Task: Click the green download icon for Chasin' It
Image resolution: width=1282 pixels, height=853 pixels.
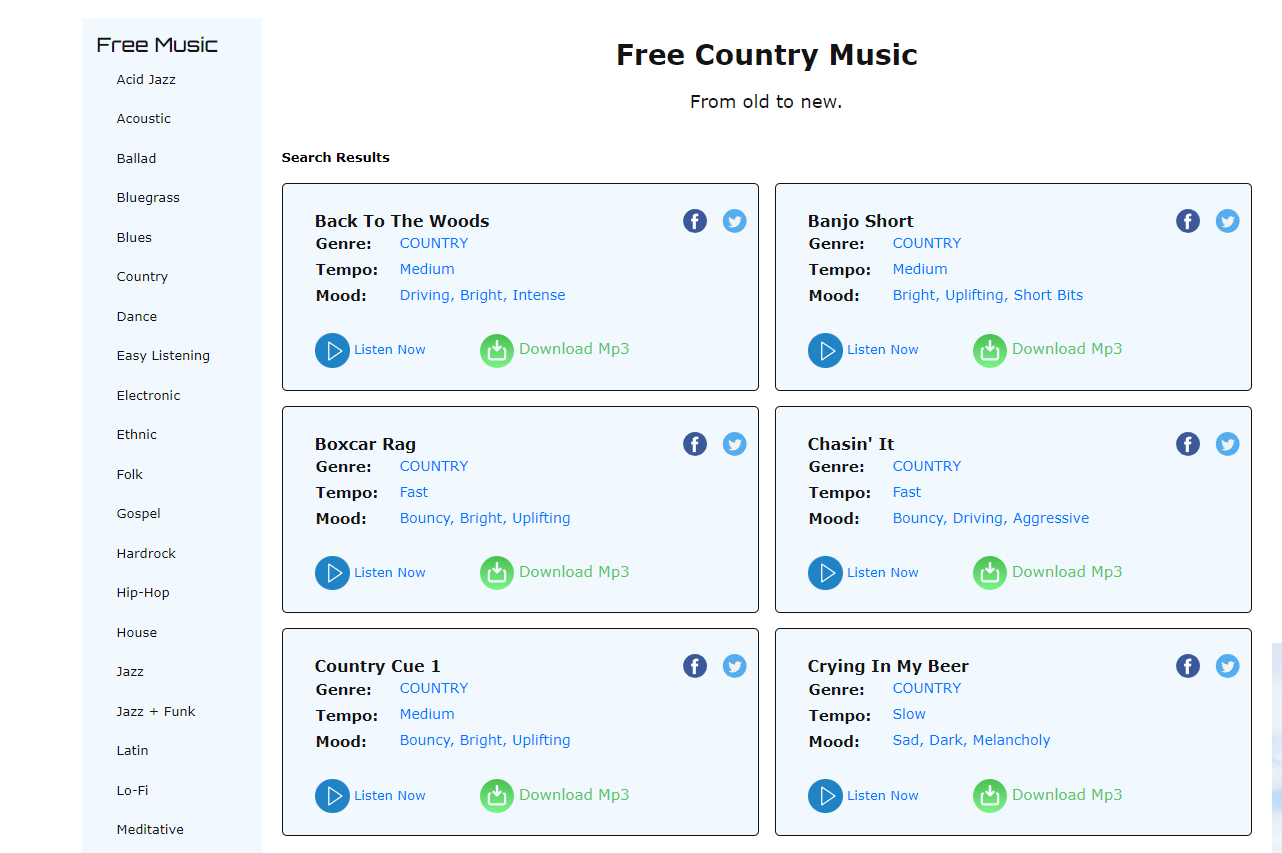Action: [989, 572]
